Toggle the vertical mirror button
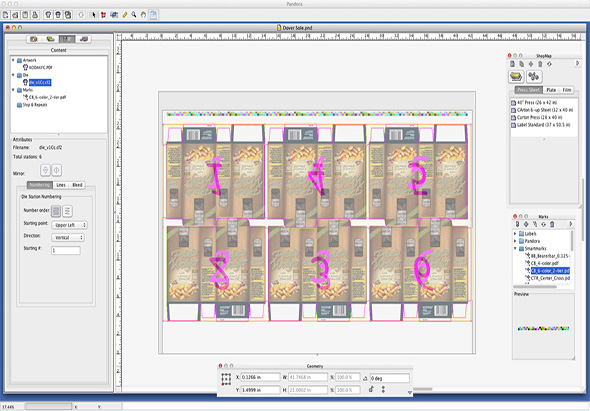Image resolution: width=590 pixels, height=411 pixels. pos(46,170)
